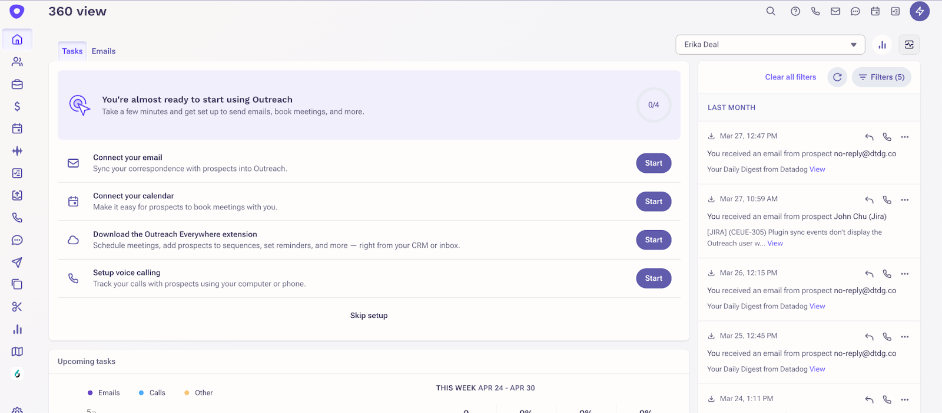This screenshot has width=942, height=413.
Task: Open the Home icon in sidebar
Action: [17, 40]
